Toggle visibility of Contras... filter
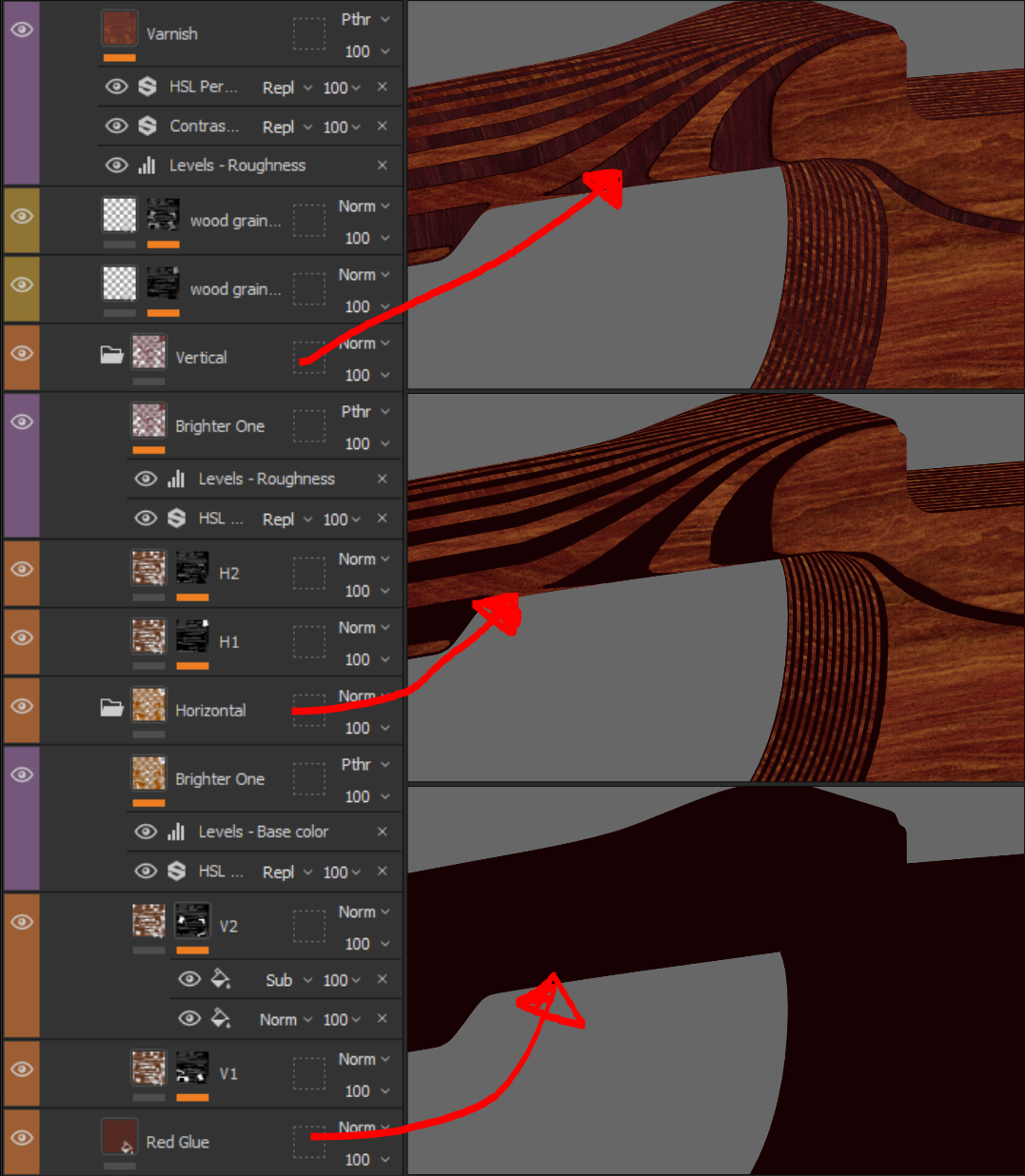This screenshot has height=1176, width=1025. (116, 126)
